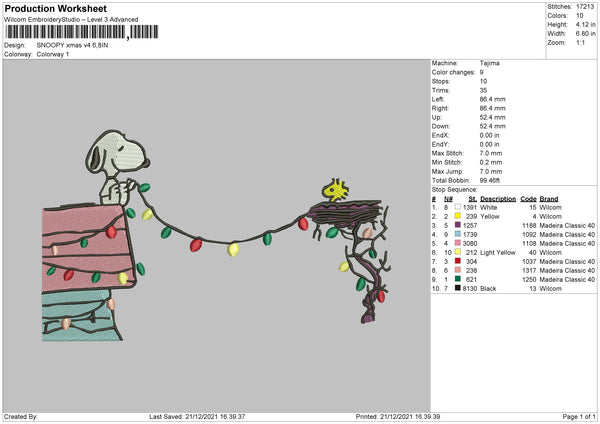Select design name 'SNOOPY xmas v4 6,8IN'
Screen dimensions: 600x424
72,45
